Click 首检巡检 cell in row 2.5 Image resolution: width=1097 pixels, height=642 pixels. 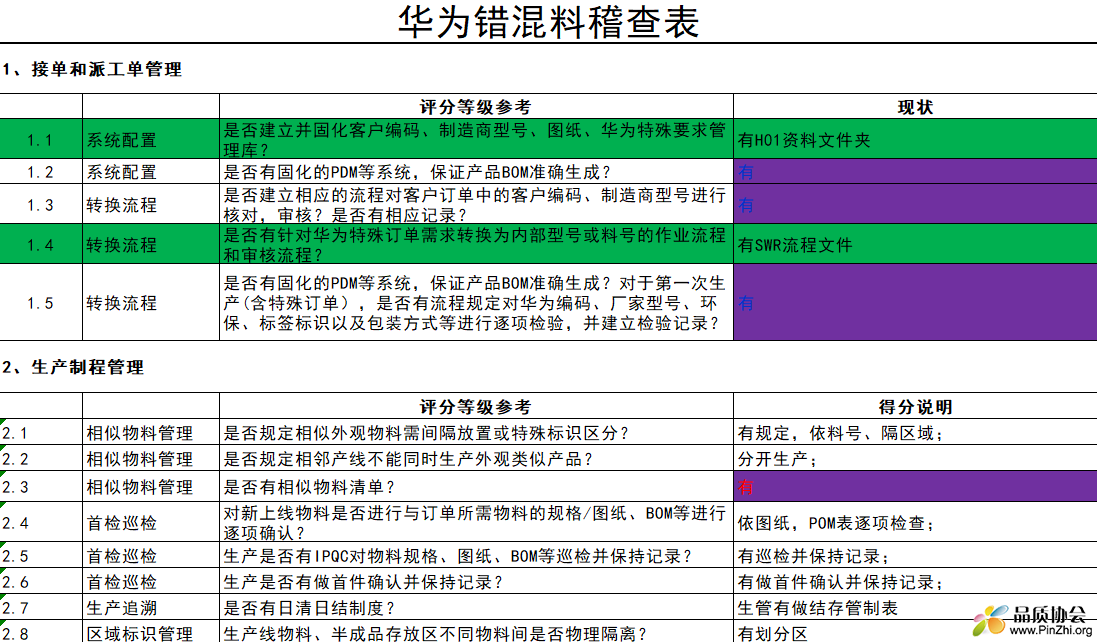click(150, 555)
